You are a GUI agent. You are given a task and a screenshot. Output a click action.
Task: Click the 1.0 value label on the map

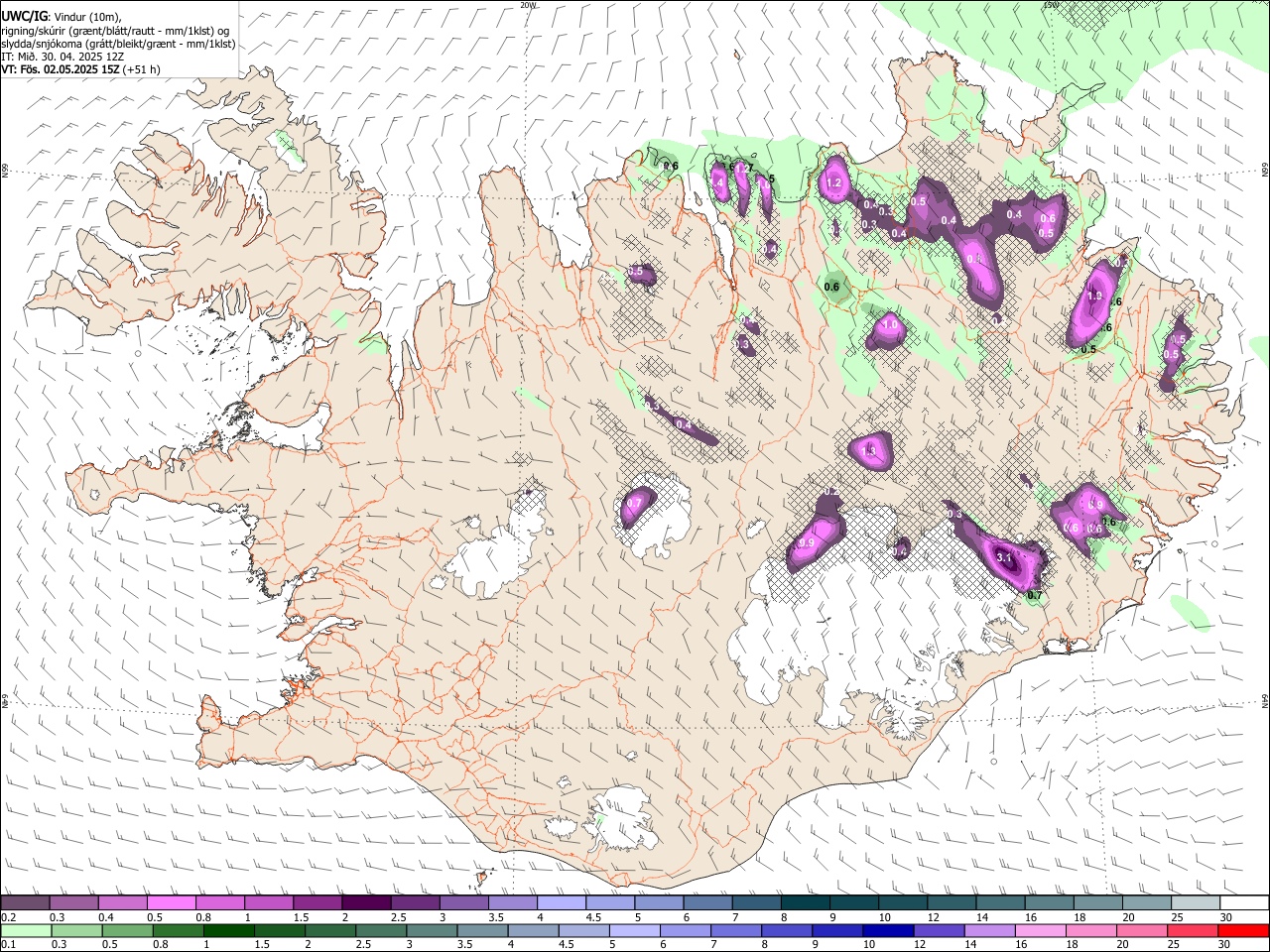890,324
